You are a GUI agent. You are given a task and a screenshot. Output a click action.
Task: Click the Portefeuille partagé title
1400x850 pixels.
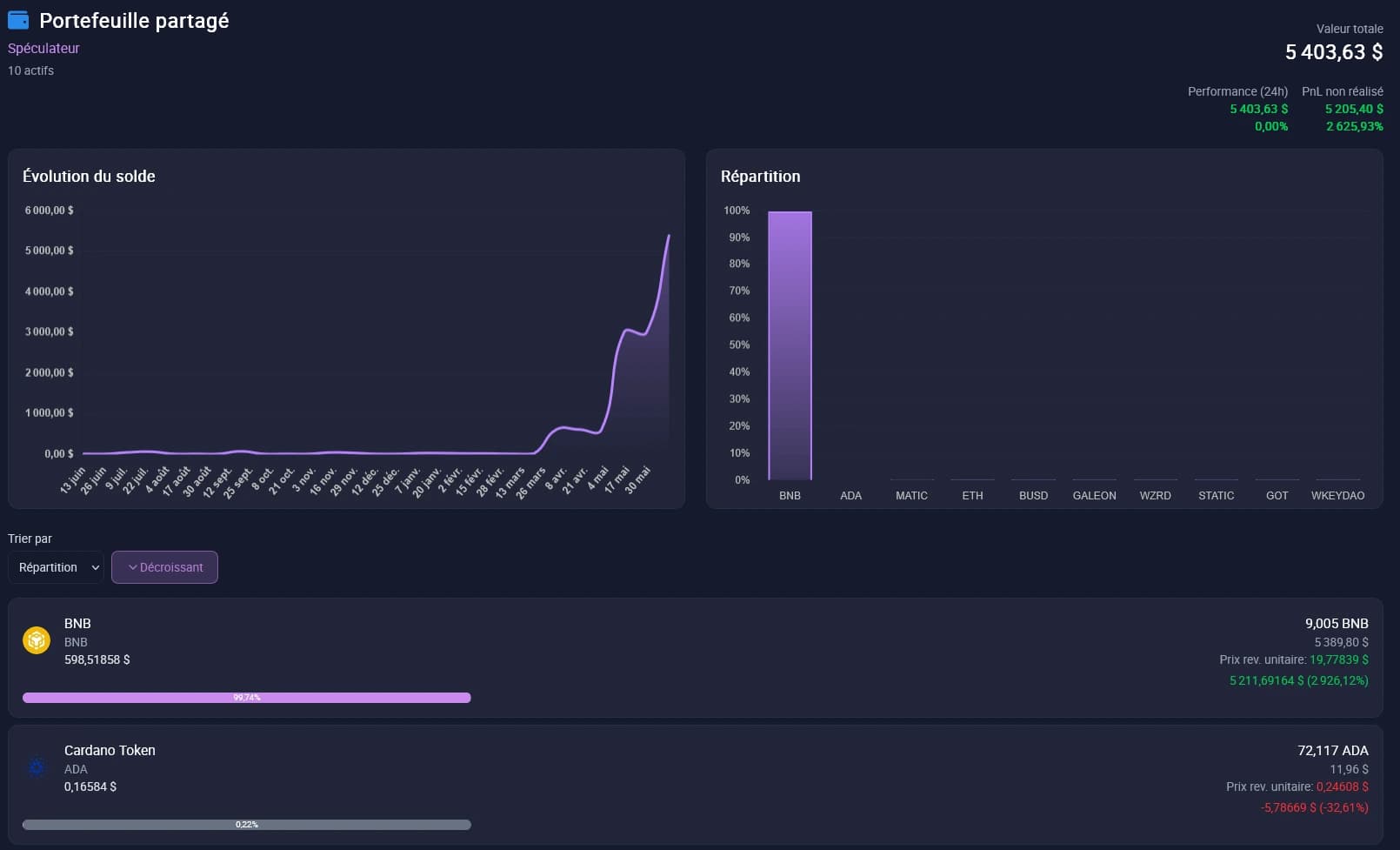pyautogui.click(x=134, y=21)
